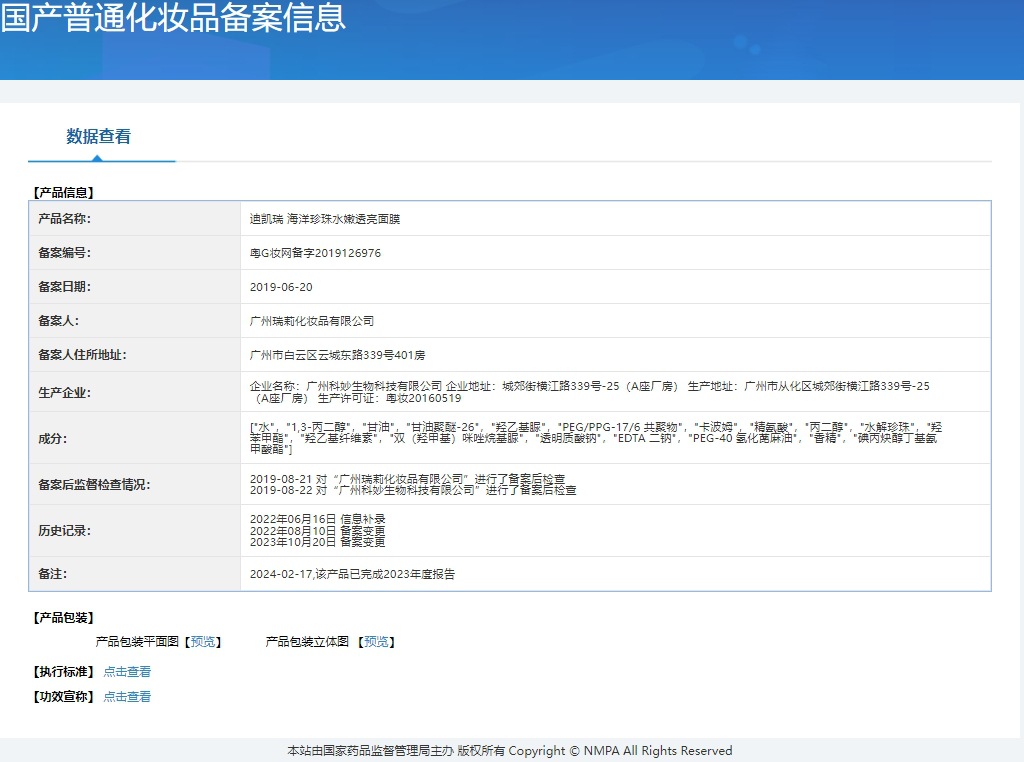This screenshot has width=1024, height=762.
Task: Click the 备案后监督检查情况 row label
Action: click(94, 484)
